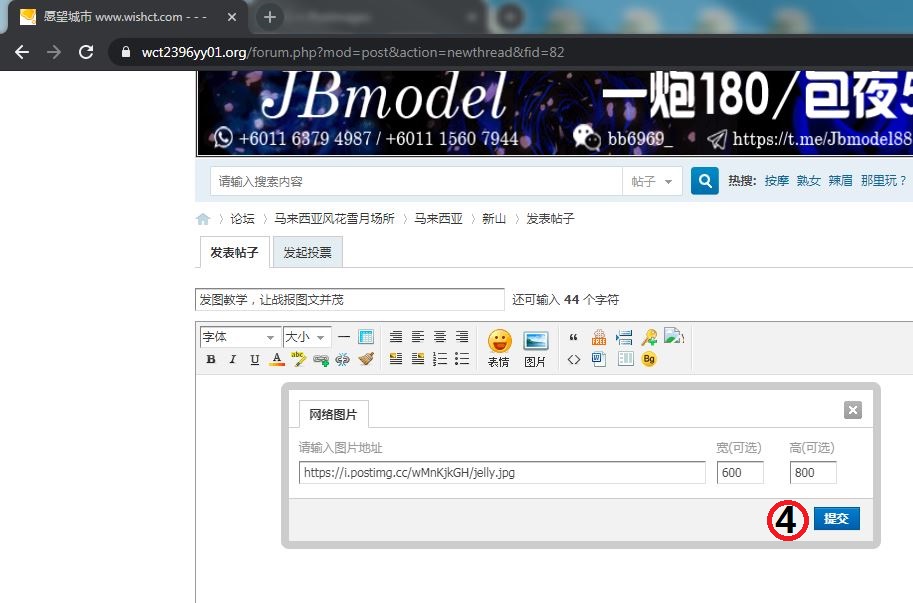
Task: Click the image URL address field
Action: (502, 473)
